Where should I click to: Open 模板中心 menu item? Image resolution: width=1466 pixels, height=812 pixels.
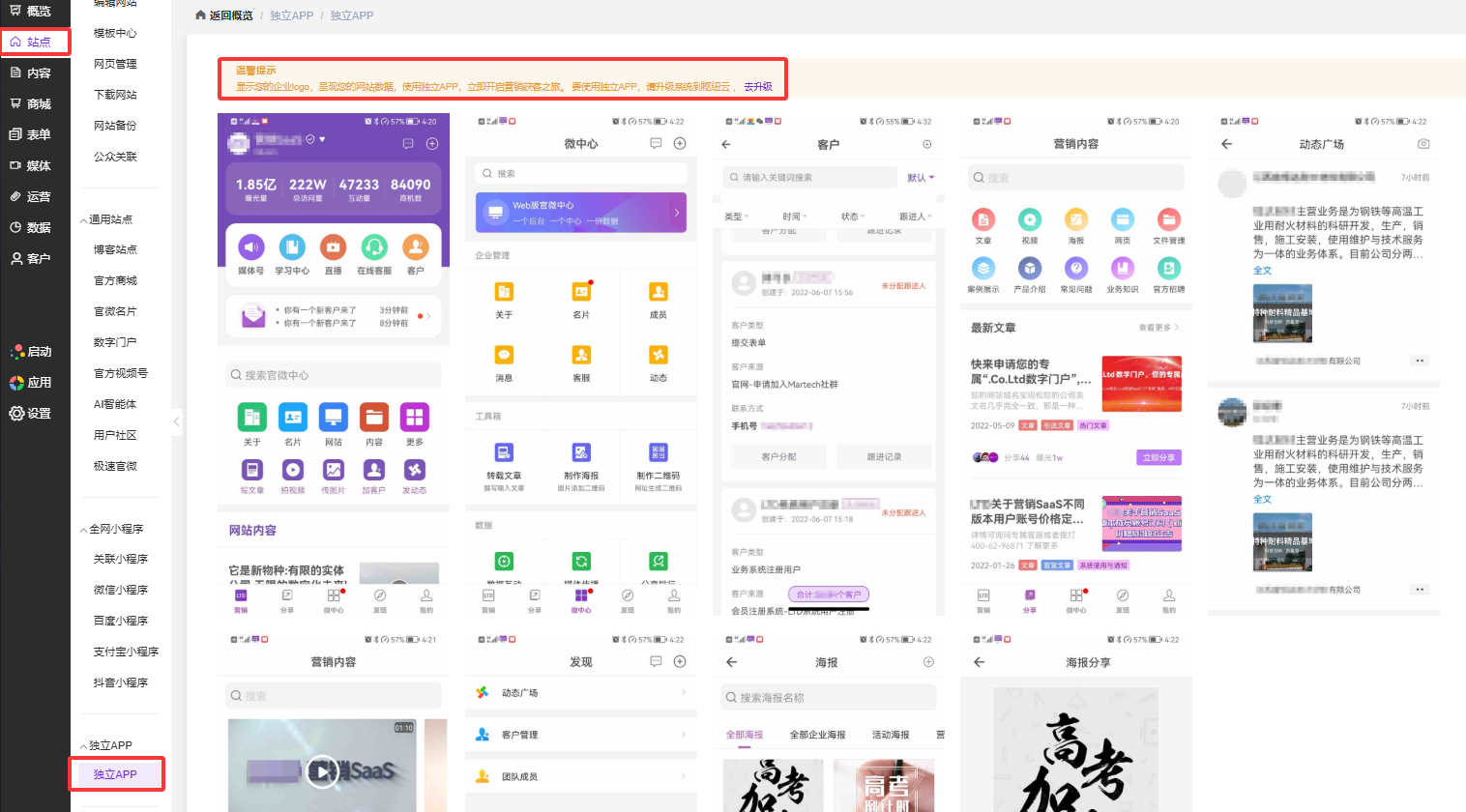point(115,33)
